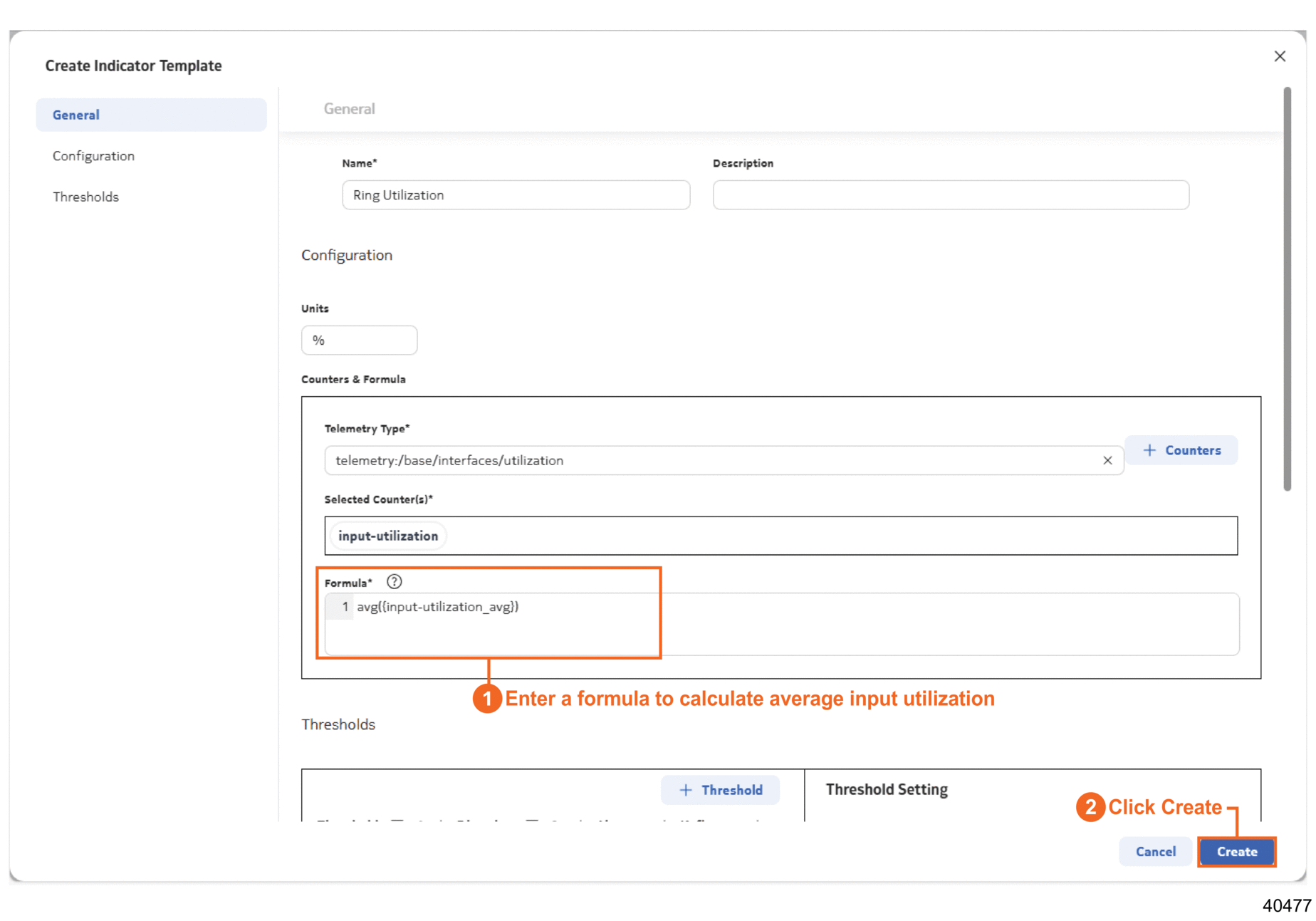Image resolution: width=1316 pixels, height=921 pixels.
Task: Click the blue Create button
Action: 1236,852
